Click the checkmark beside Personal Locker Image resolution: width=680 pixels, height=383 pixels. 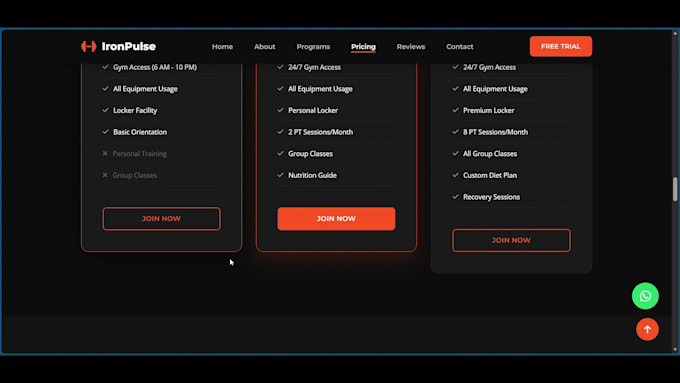(x=280, y=110)
